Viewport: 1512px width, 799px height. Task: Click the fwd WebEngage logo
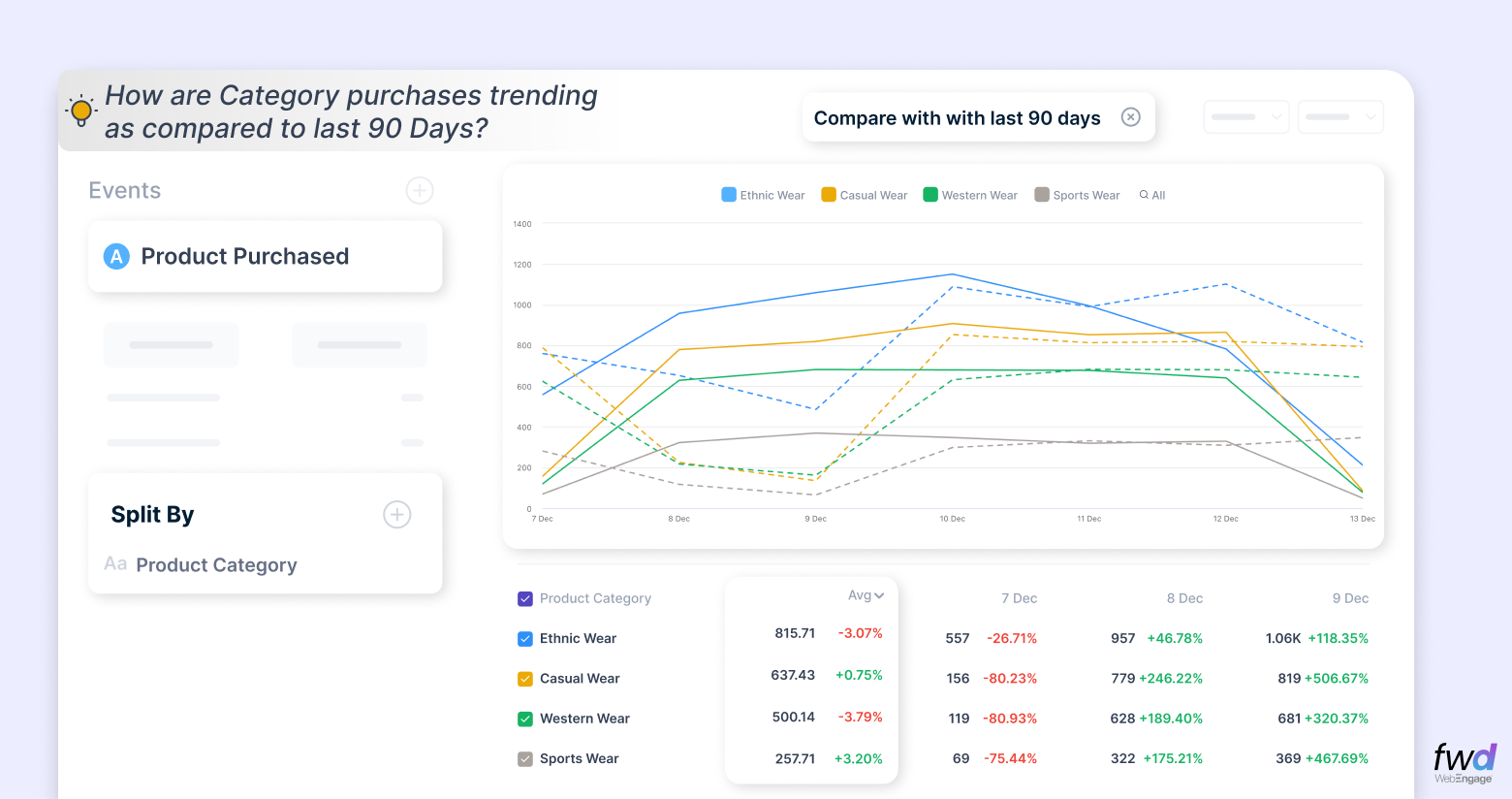tap(1465, 763)
